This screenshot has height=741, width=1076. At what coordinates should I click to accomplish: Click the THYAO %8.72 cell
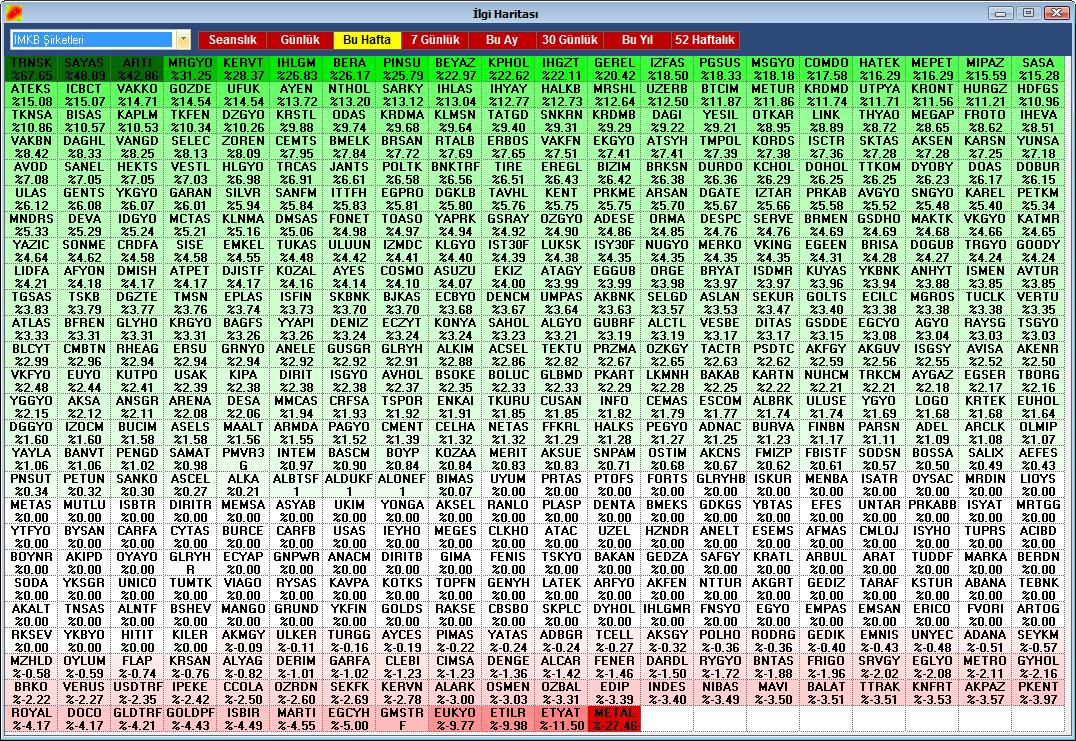point(879,121)
